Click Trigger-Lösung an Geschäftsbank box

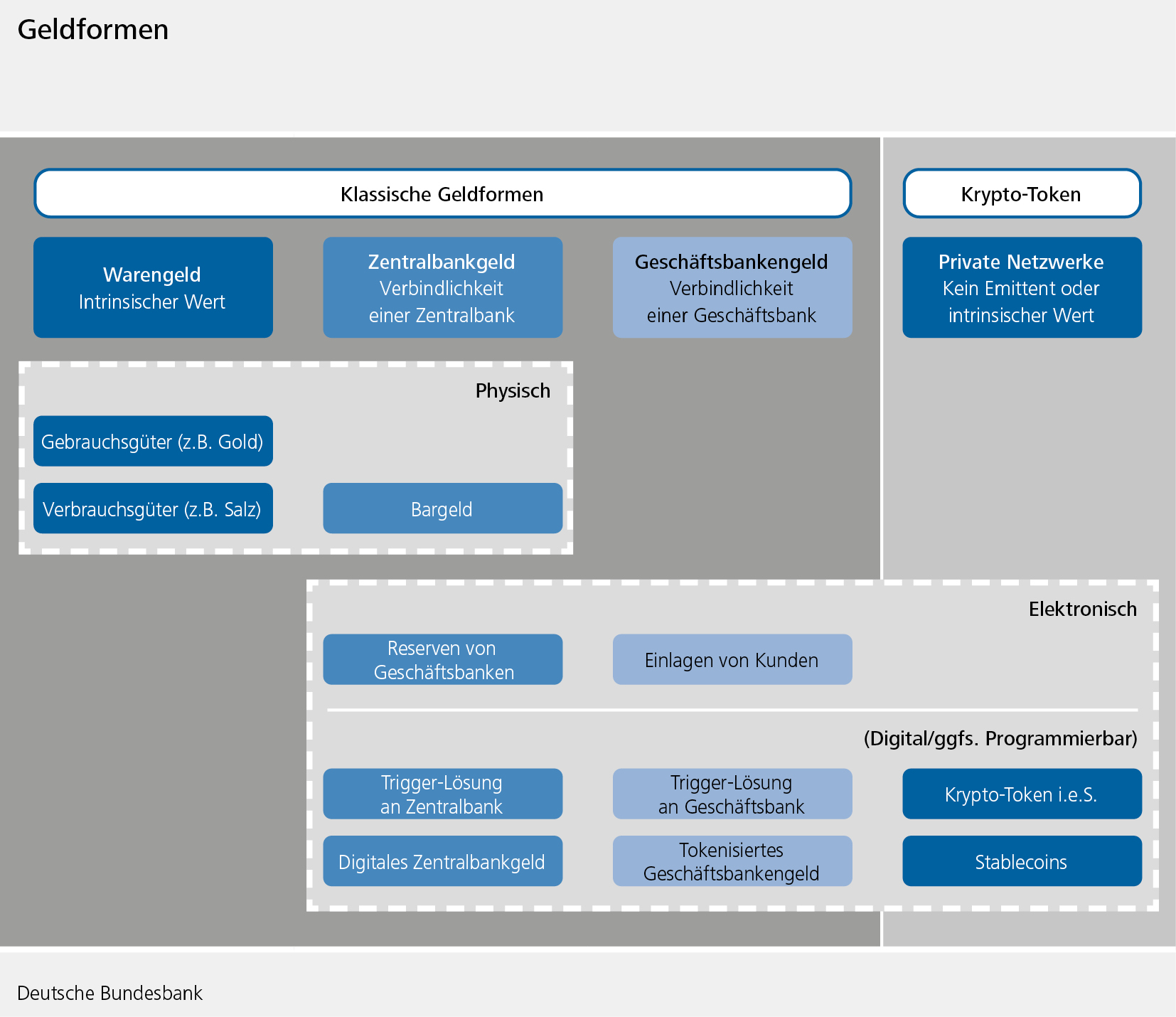(x=732, y=794)
